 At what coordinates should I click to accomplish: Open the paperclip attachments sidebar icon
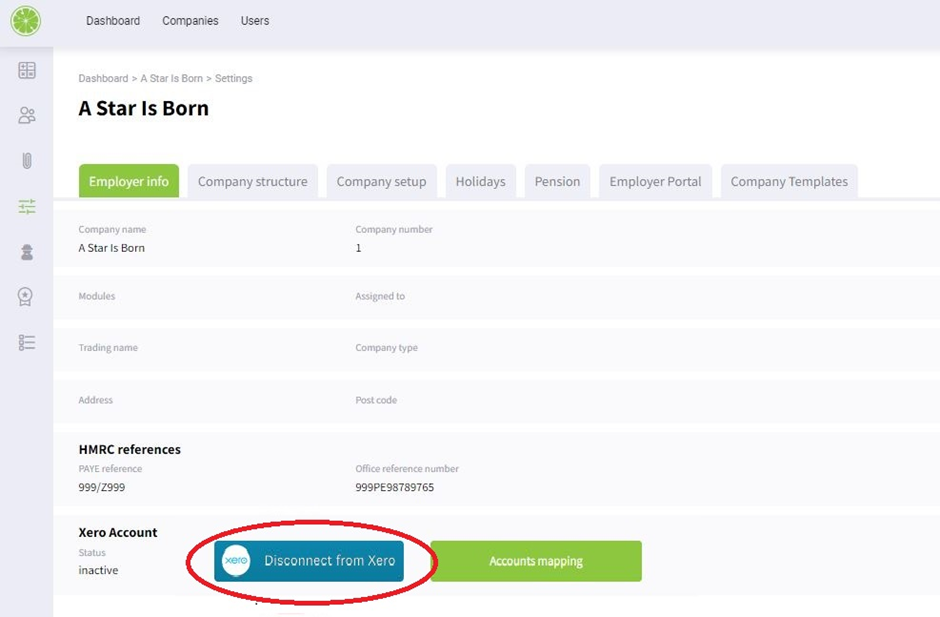27,161
